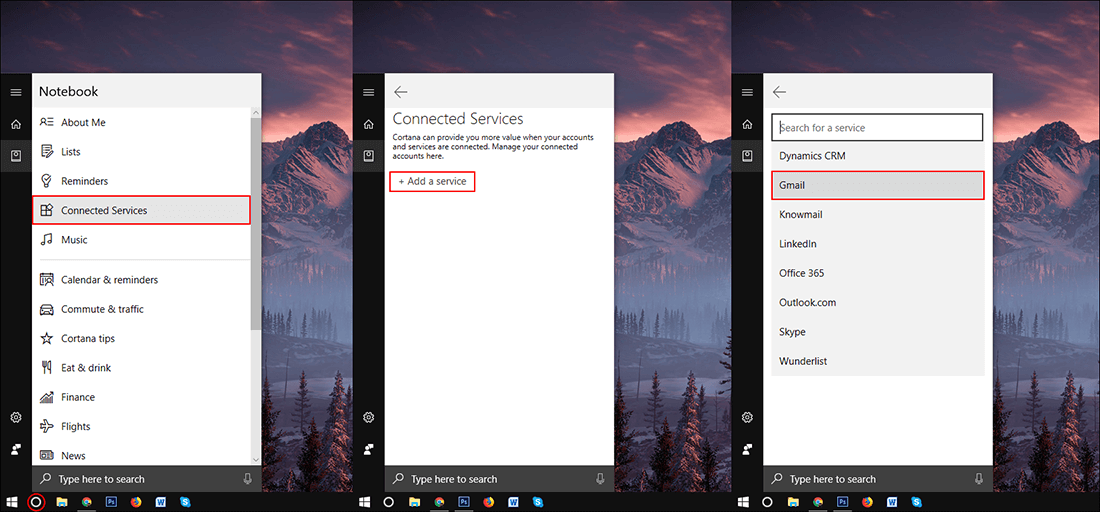Open Chrome on the taskbar below the Notebook panel
The image size is (1100, 512).
click(86, 502)
